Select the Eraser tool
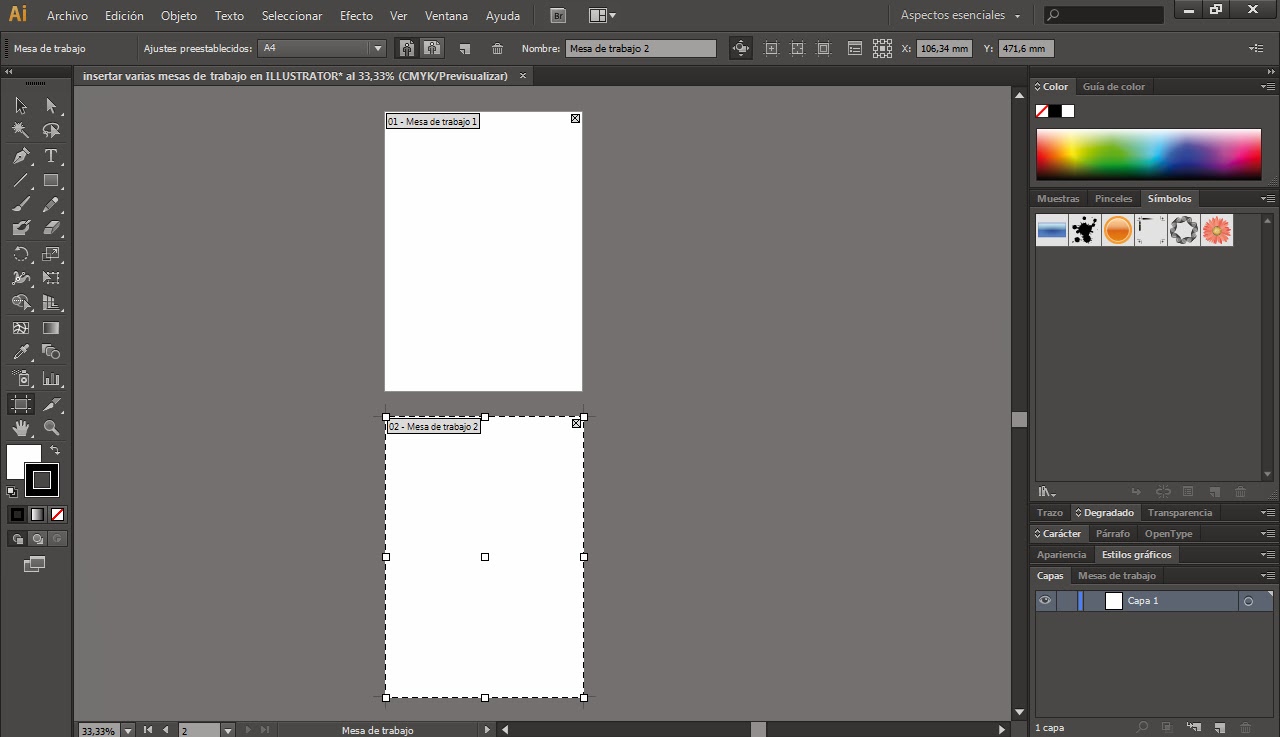 51,228
